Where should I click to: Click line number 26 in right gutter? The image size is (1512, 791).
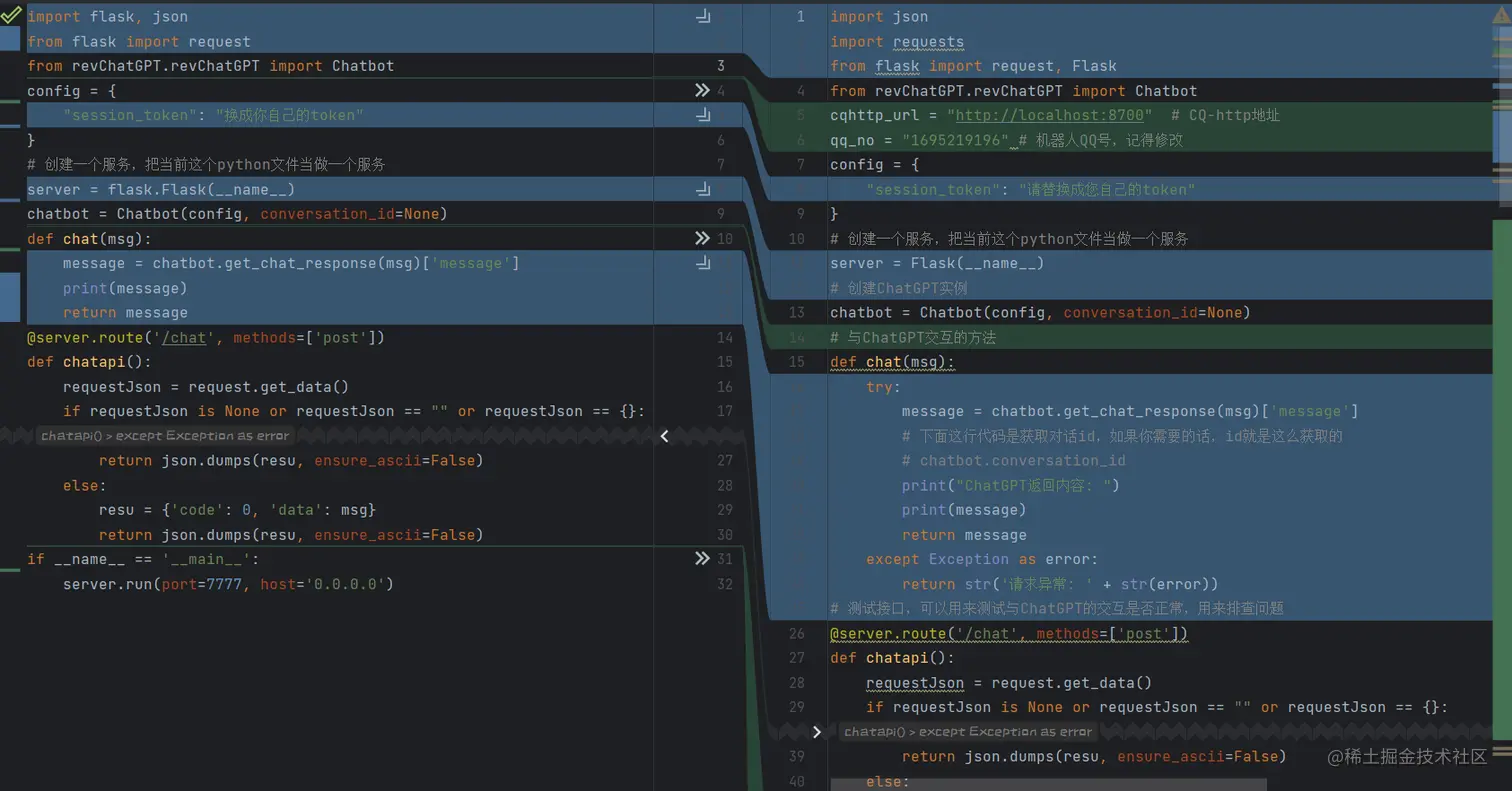796,633
